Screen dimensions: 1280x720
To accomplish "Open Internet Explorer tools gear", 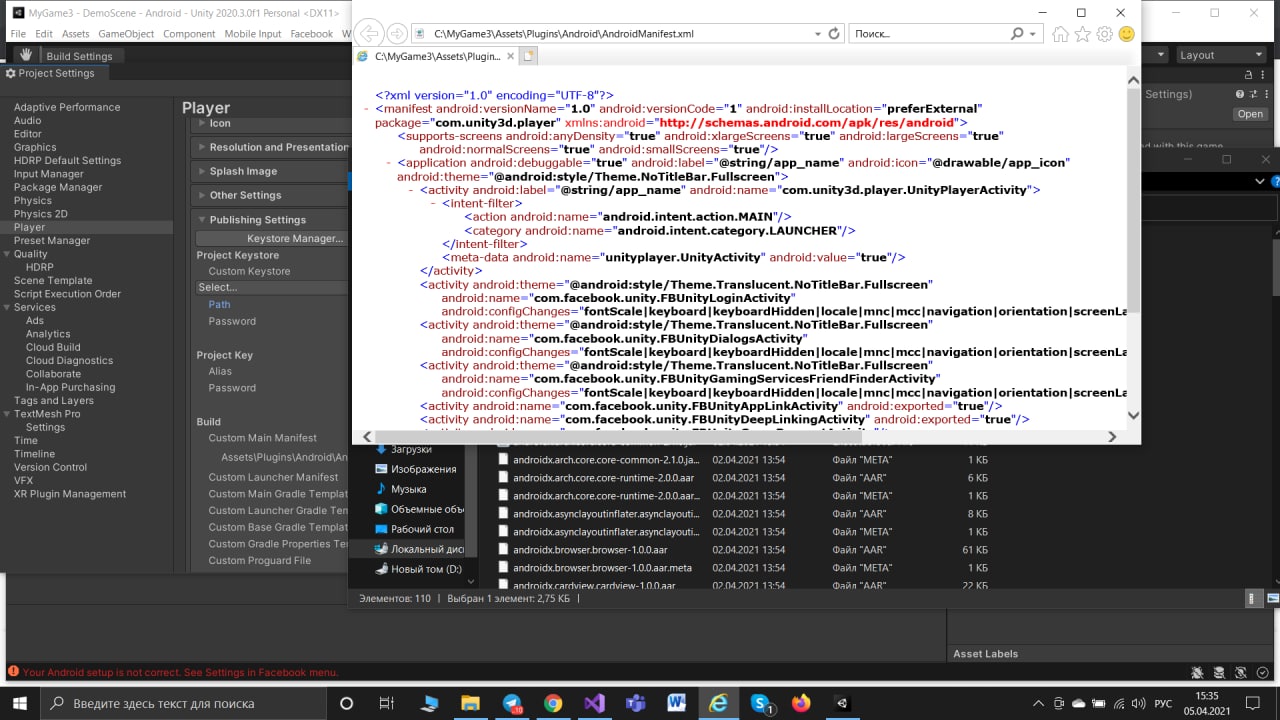I will point(1105,34).
